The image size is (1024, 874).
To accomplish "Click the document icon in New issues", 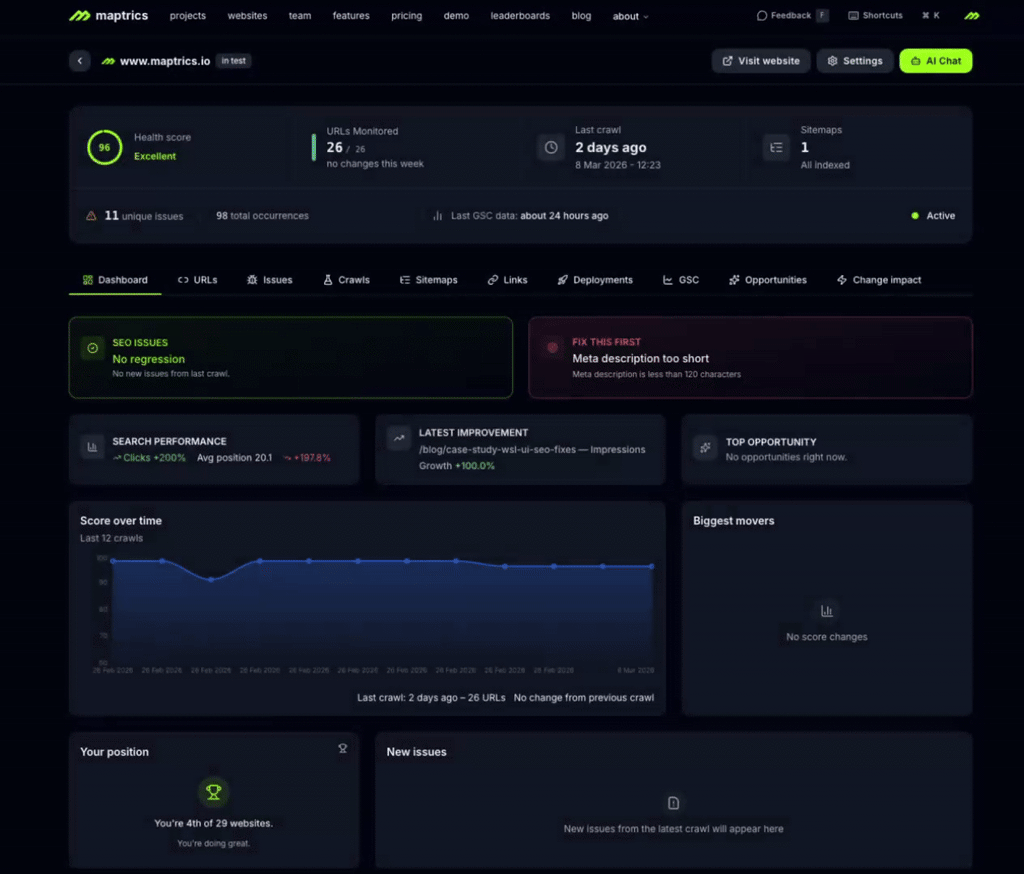I will pos(673,803).
